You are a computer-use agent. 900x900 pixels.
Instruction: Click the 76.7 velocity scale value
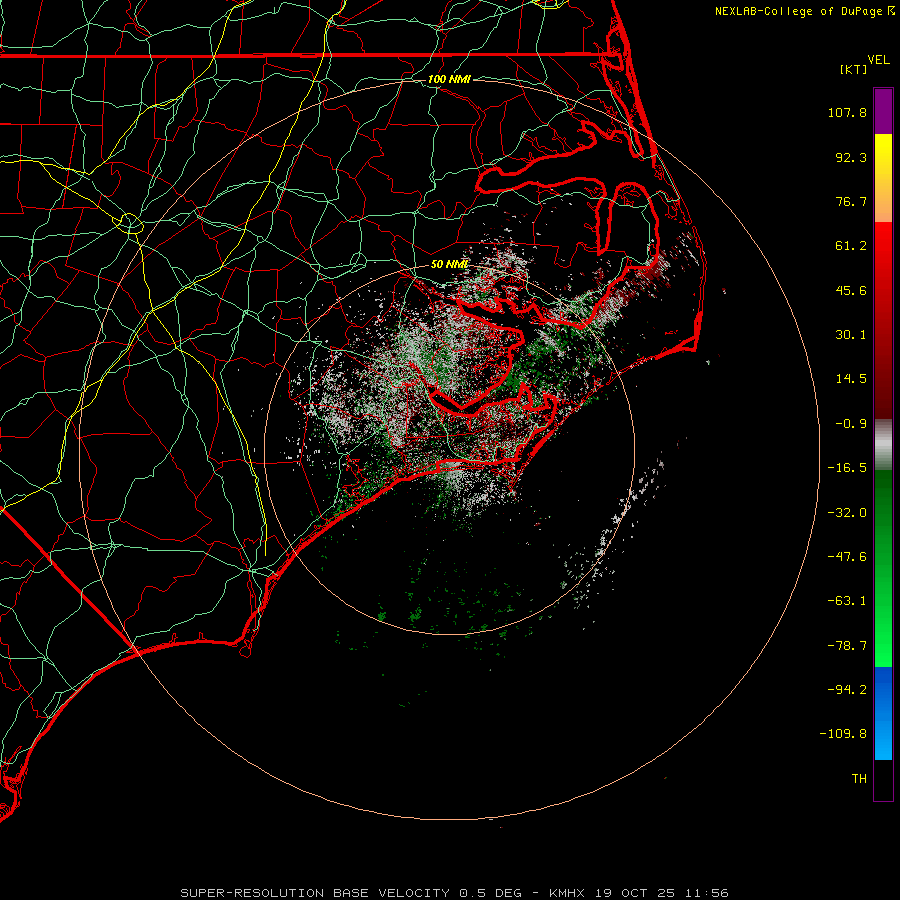[851, 201]
